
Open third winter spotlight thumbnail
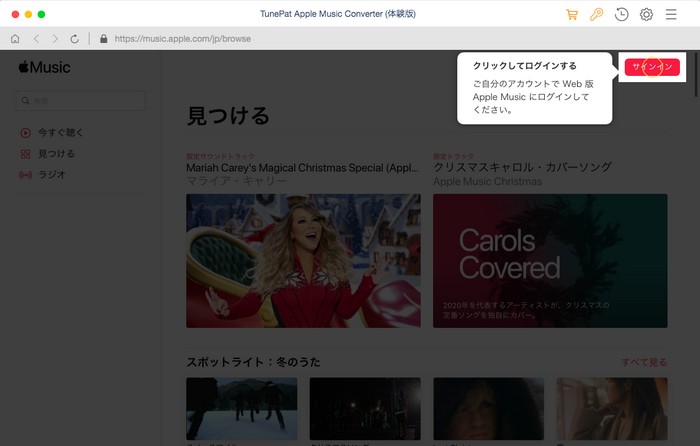[x=488, y=408]
